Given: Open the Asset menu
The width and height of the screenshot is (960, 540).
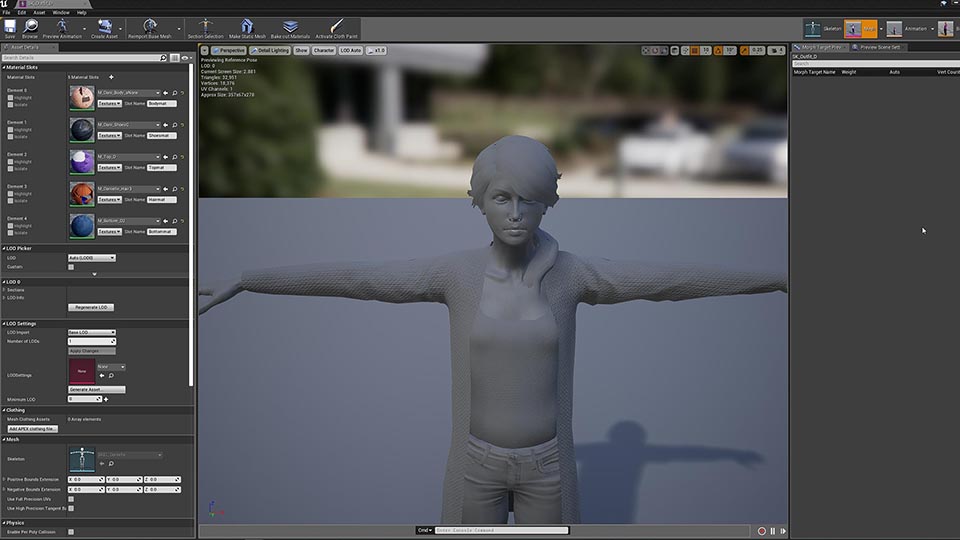Looking at the screenshot, I should [39, 12].
